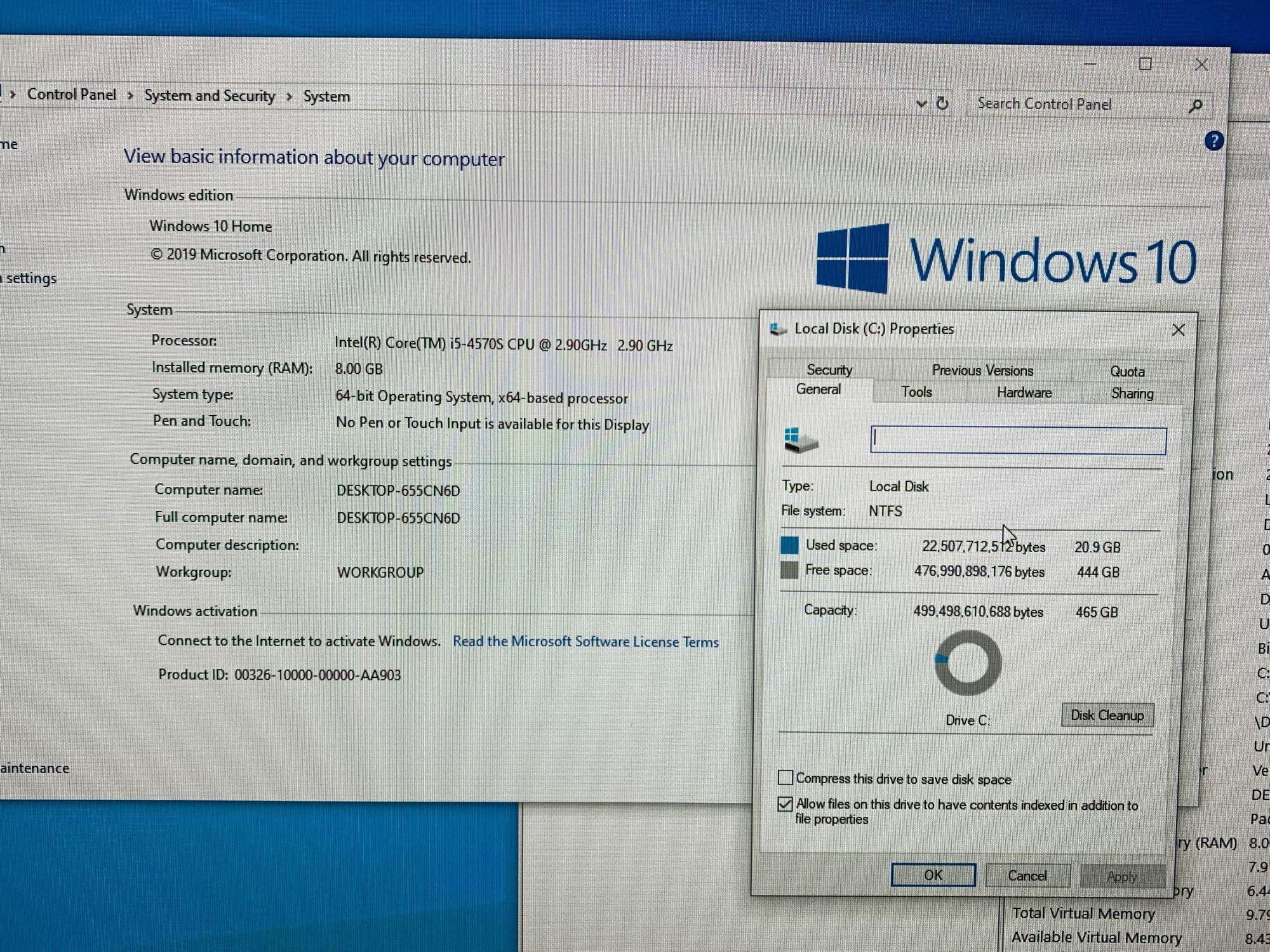Click the processor value i5-4570S text

[x=504, y=344]
